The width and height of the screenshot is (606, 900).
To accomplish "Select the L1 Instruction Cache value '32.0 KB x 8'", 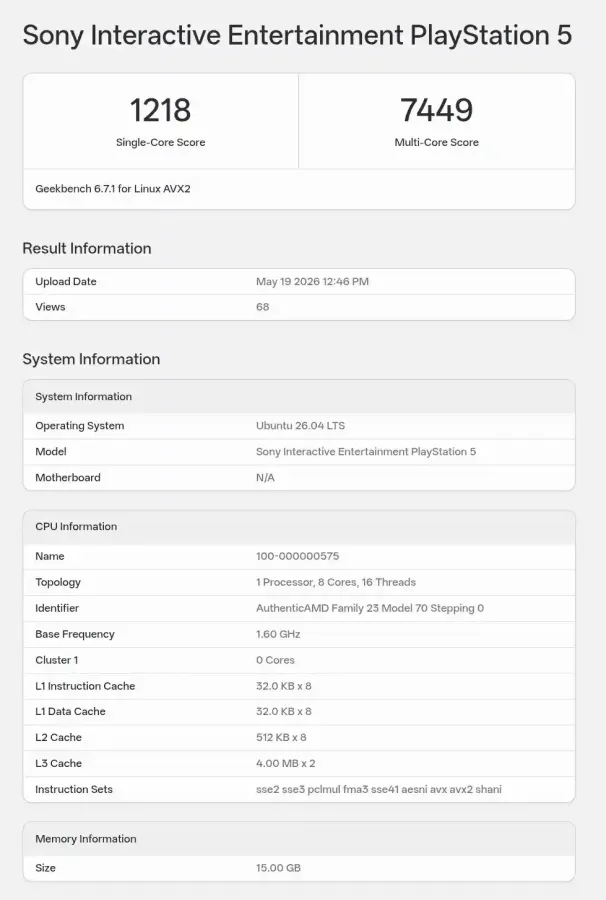I will click(x=283, y=686).
